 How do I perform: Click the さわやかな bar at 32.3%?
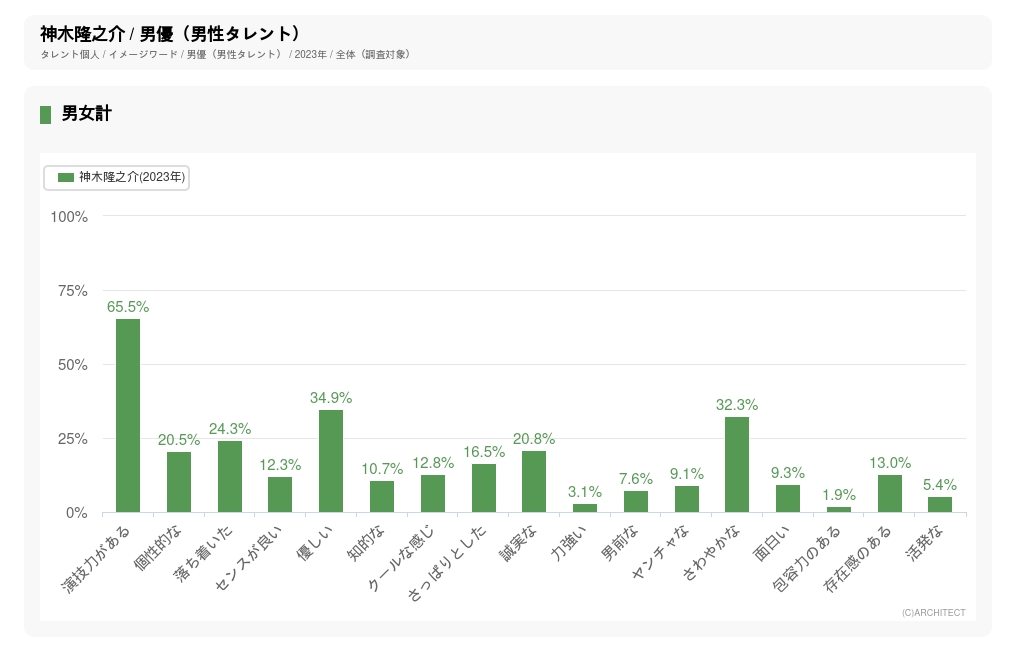[737, 465]
